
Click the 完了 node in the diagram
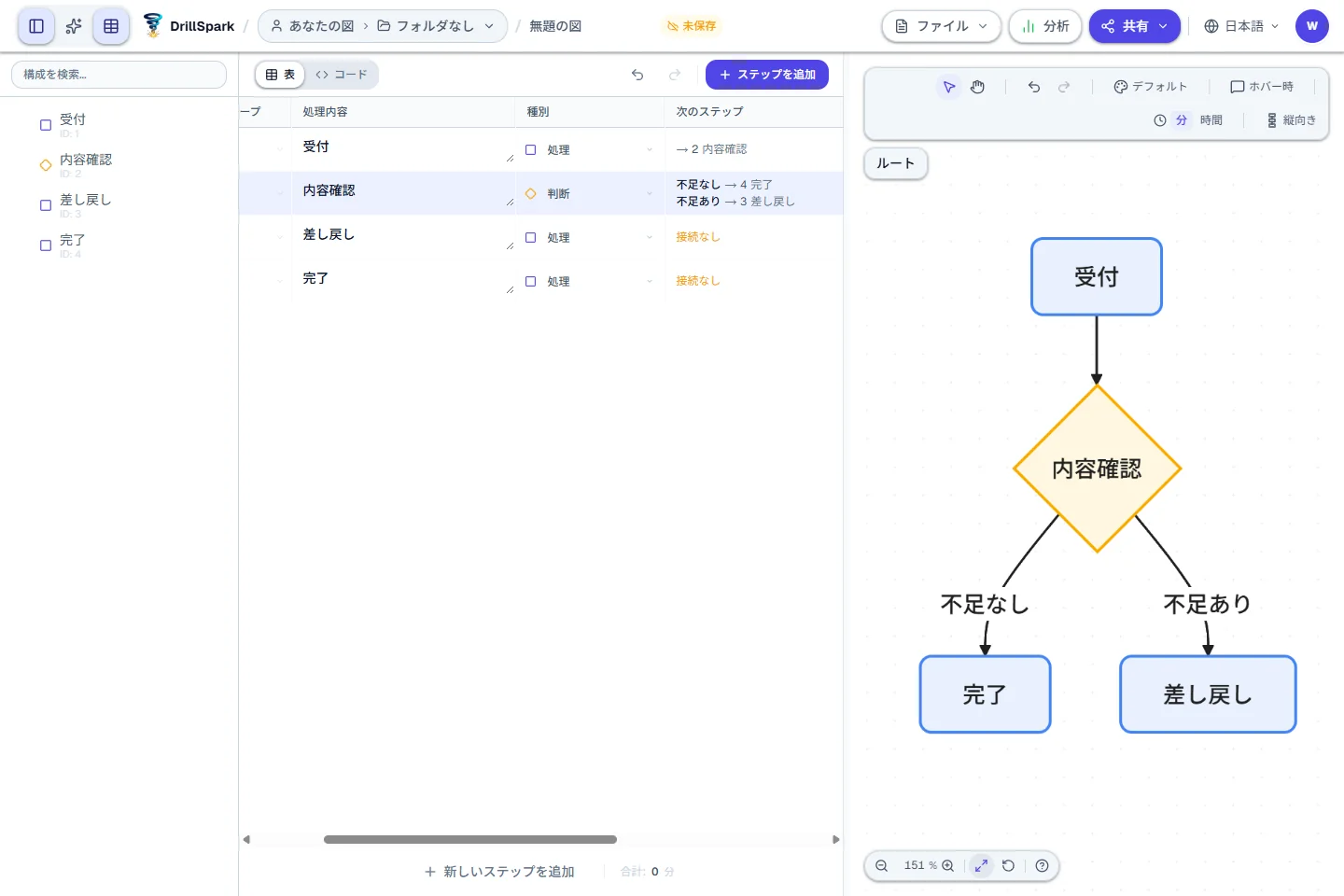985,694
